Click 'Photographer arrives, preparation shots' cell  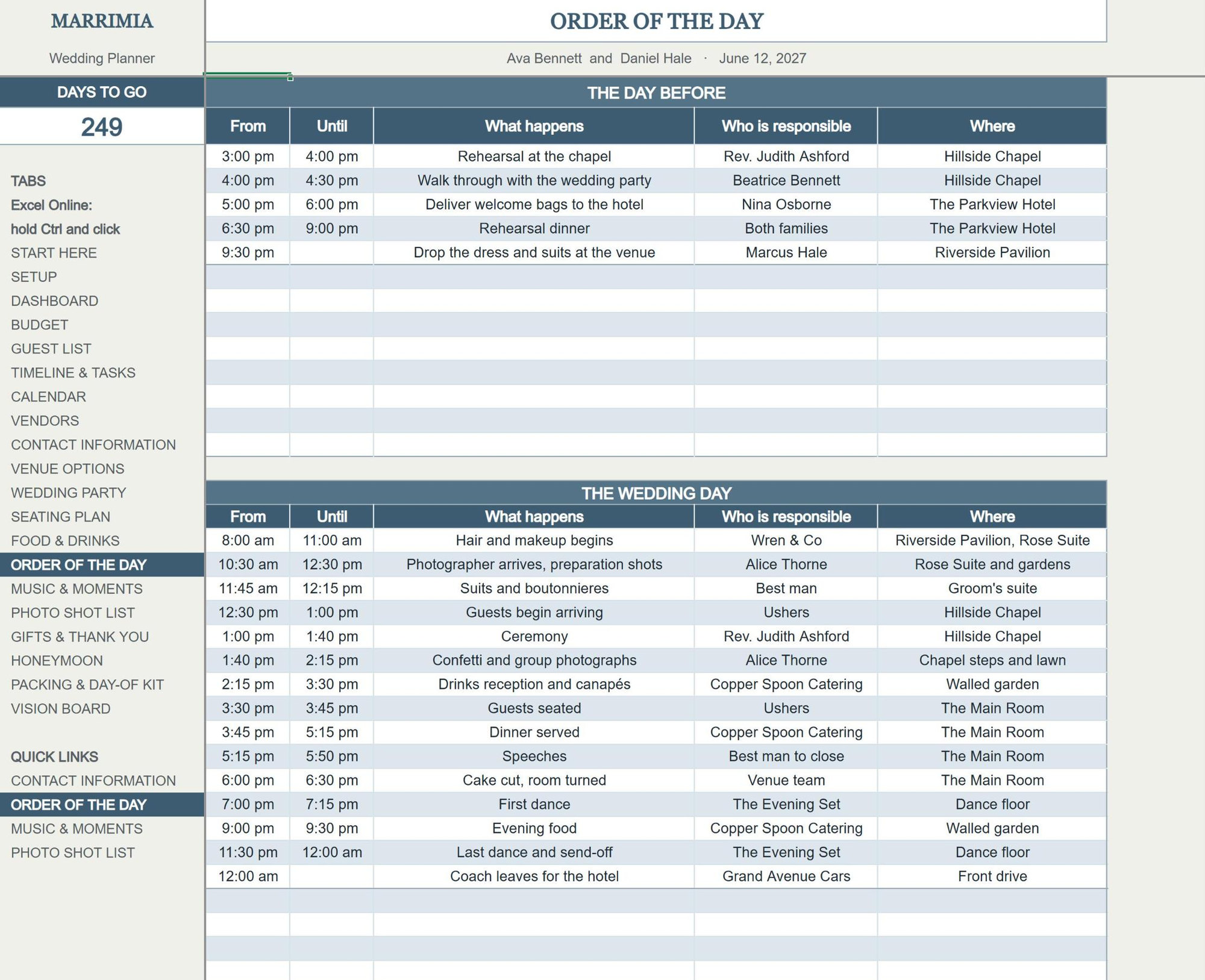point(534,564)
